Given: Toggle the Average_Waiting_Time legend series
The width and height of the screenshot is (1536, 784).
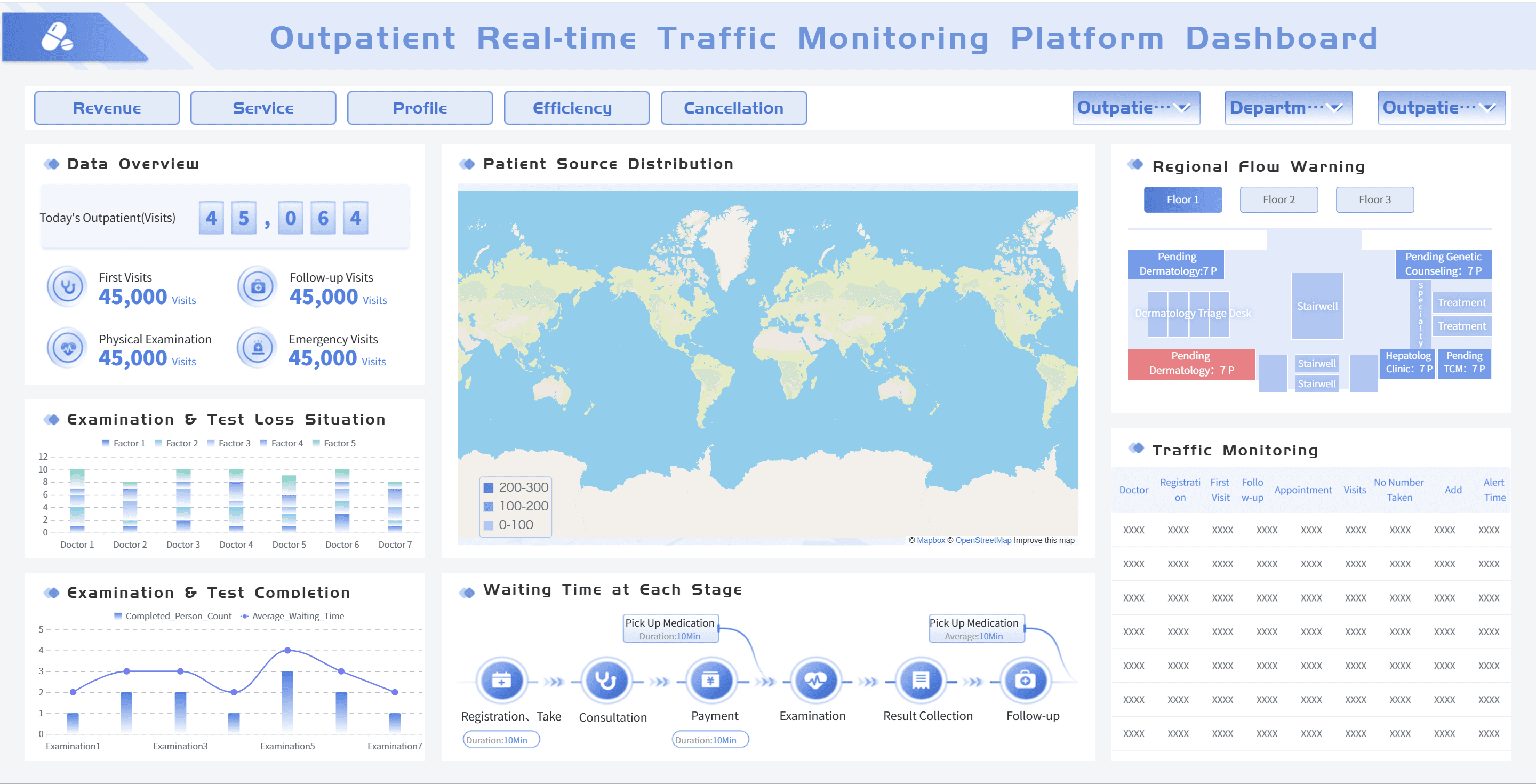Looking at the screenshot, I should [292, 616].
